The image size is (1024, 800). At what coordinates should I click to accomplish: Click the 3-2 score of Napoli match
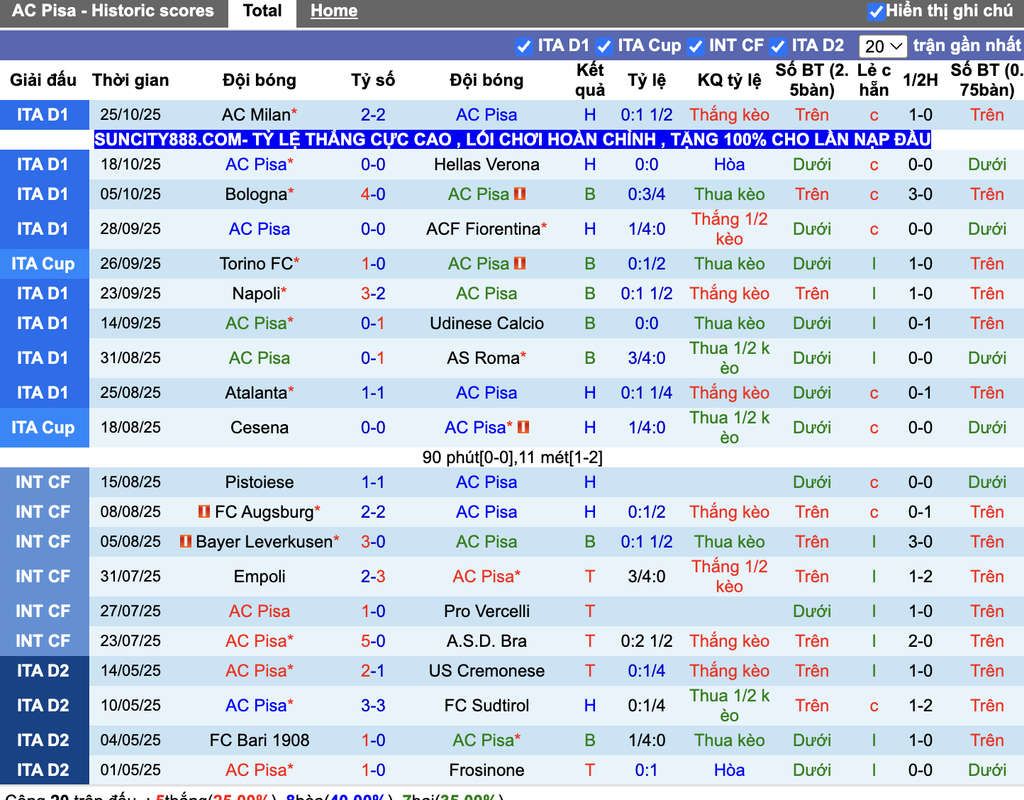click(x=373, y=293)
